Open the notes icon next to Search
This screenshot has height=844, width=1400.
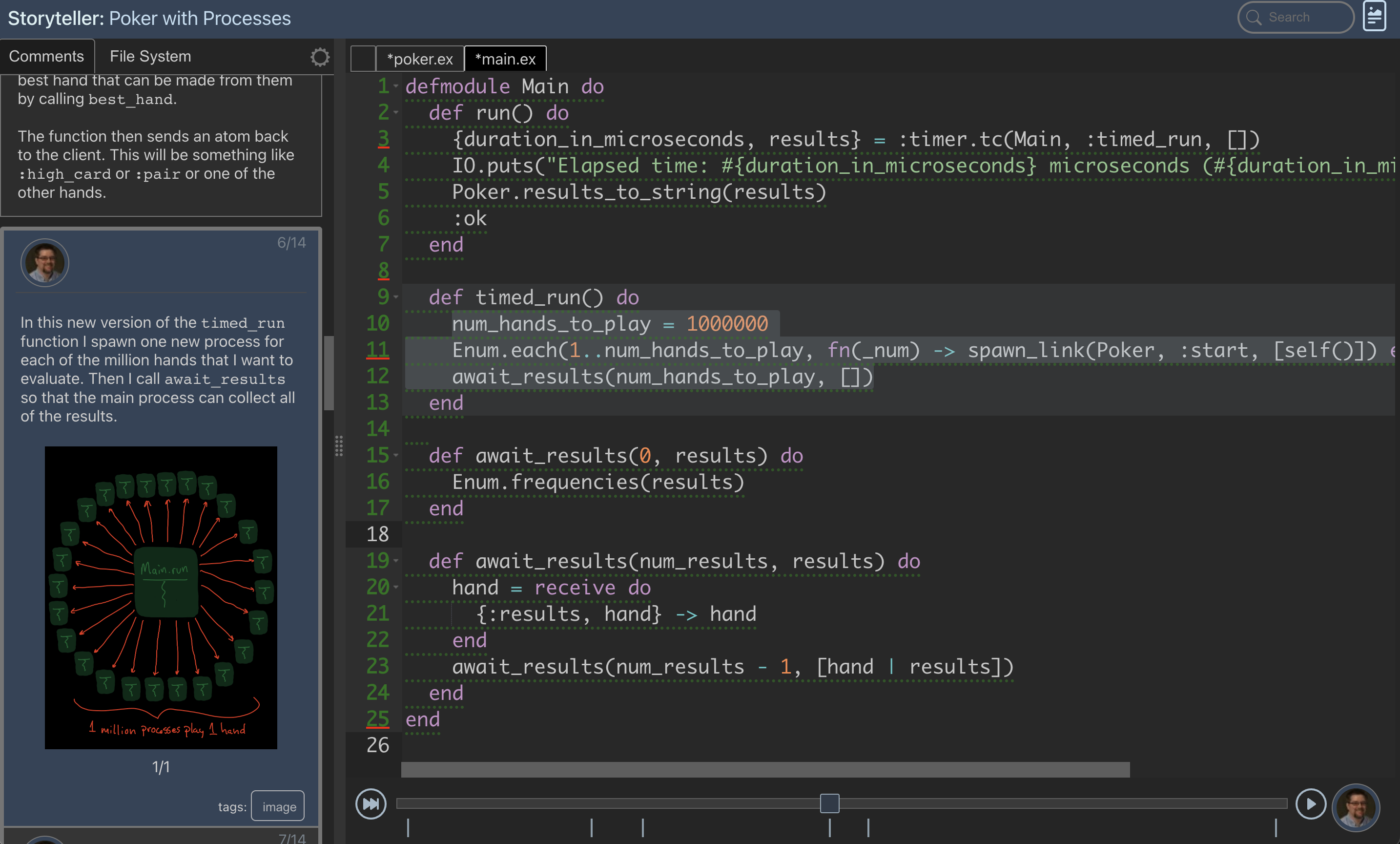[1375, 17]
